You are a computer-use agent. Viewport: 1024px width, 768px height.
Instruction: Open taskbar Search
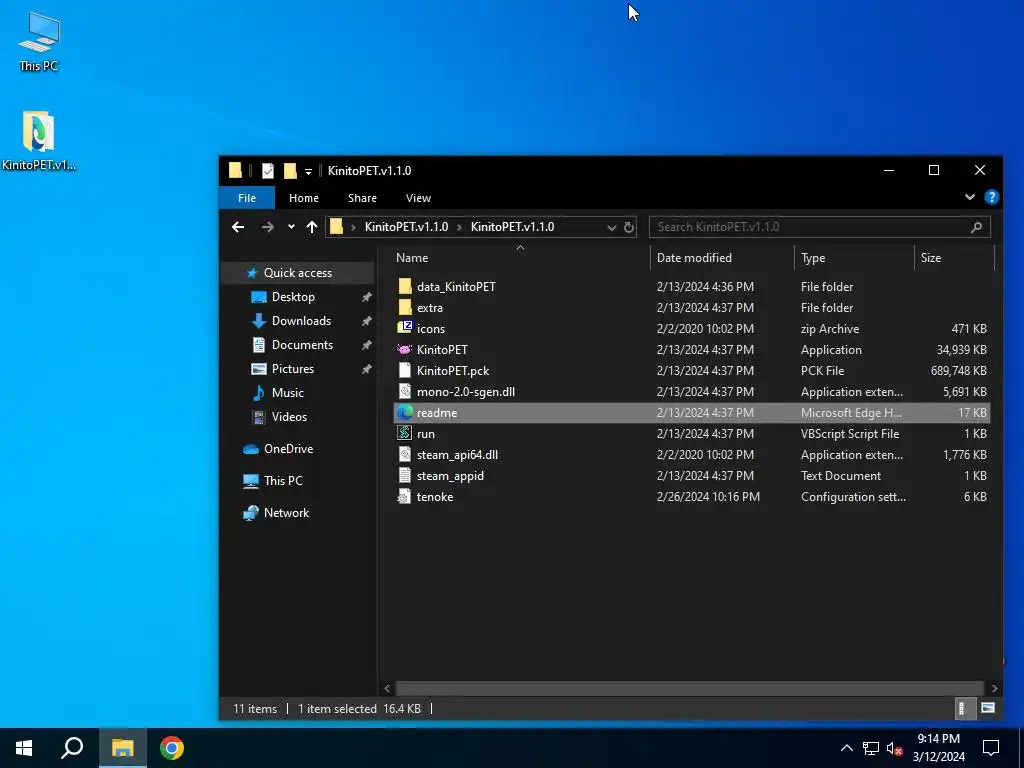(72, 748)
